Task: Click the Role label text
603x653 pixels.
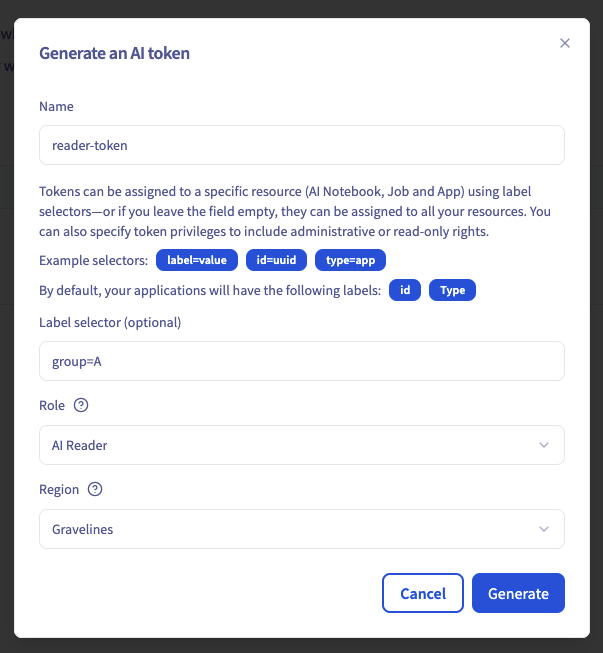Action: (x=52, y=406)
